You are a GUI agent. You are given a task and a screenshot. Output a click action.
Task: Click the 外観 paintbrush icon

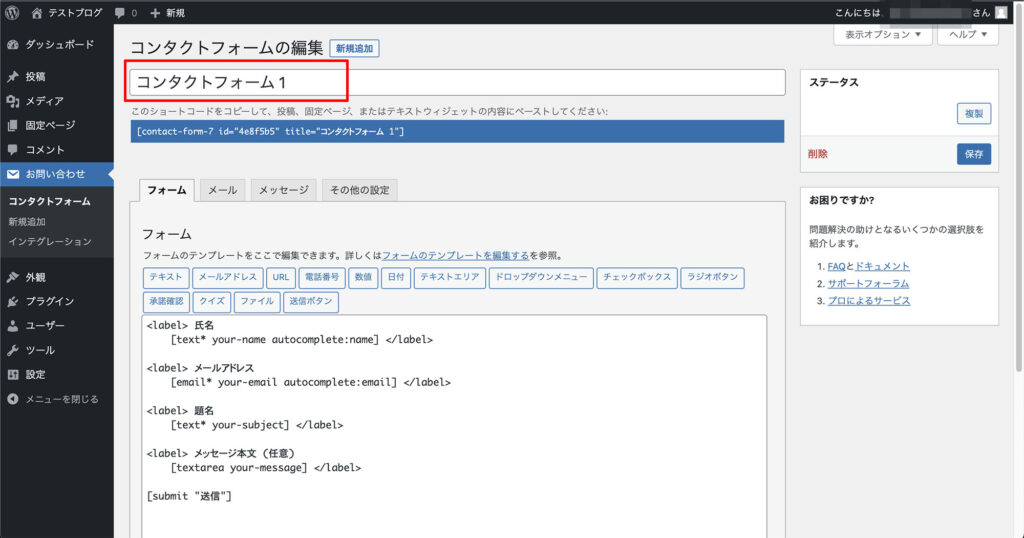(x=12, y=277)
